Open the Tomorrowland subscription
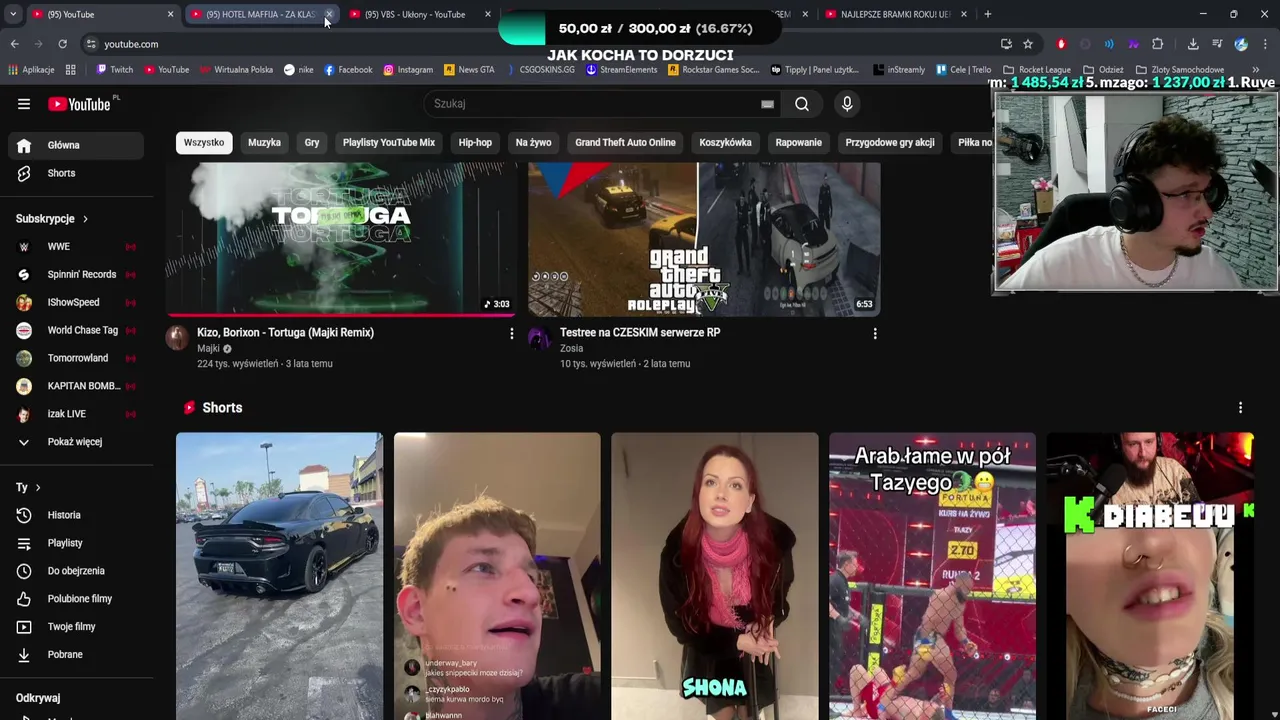Screen dimensions: 1280x720 coord(76,359)
